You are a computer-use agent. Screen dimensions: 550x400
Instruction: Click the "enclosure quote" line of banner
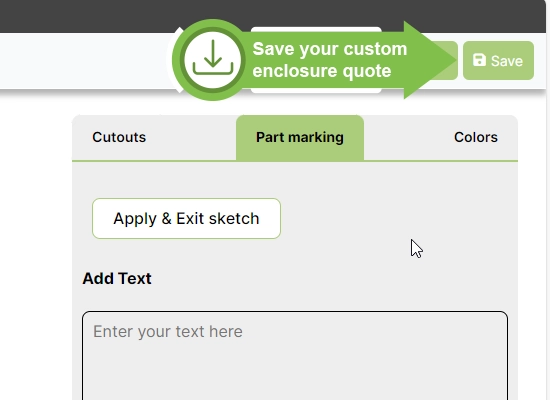tap(322, 71)
